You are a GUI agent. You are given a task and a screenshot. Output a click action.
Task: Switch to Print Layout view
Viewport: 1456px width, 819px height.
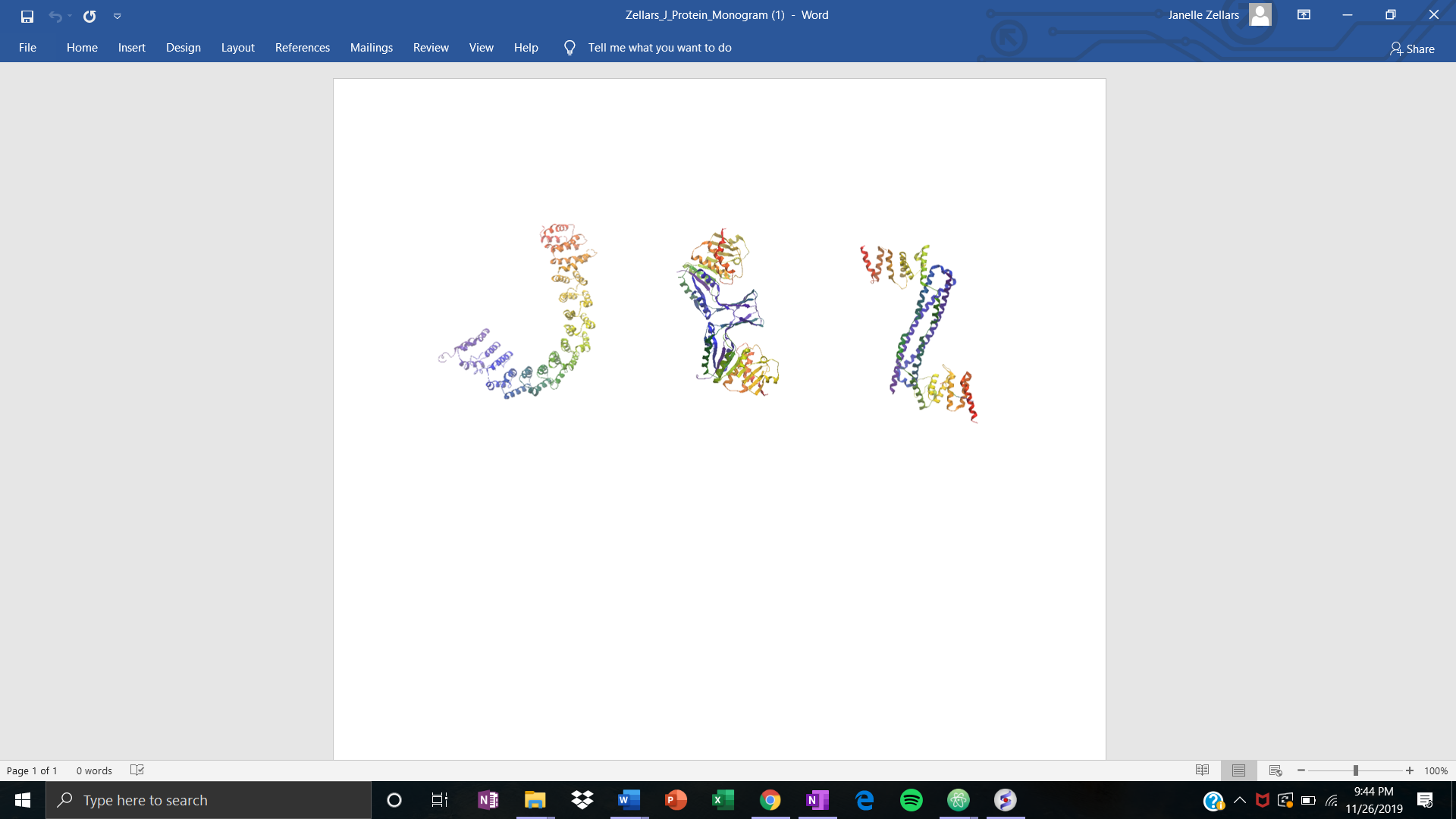pyautogui.click(x=1239, y=770)
